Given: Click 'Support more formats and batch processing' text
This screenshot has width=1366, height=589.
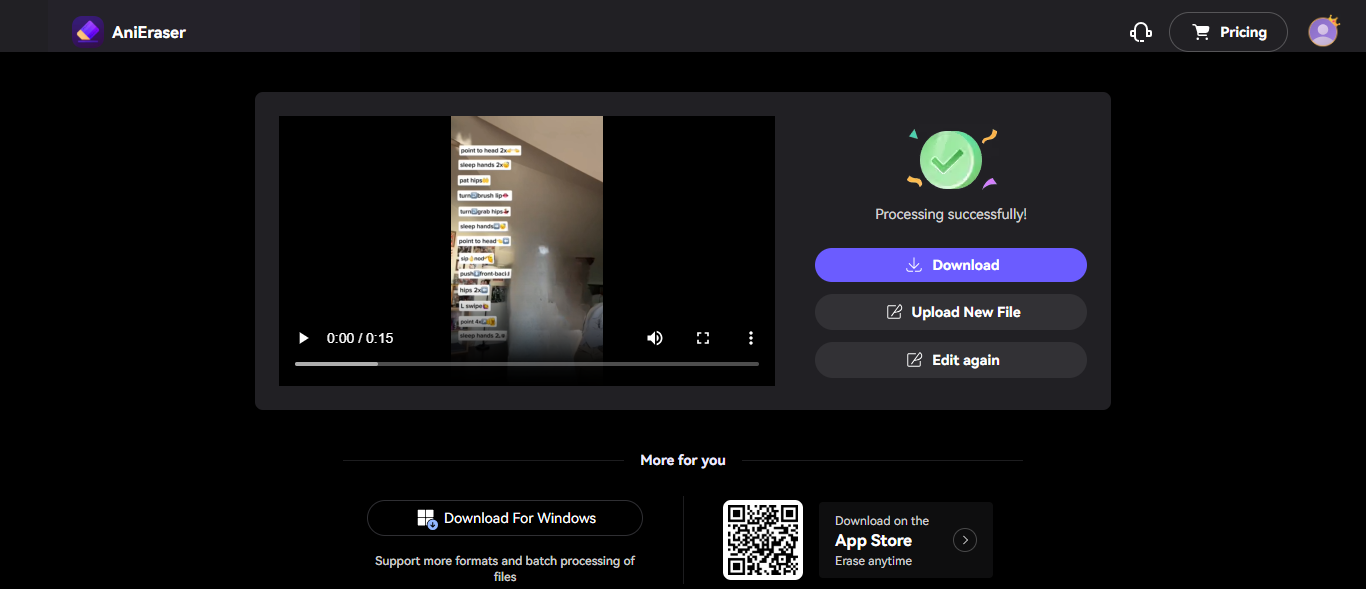Looking at the screenshot, I should pos(505,569).
